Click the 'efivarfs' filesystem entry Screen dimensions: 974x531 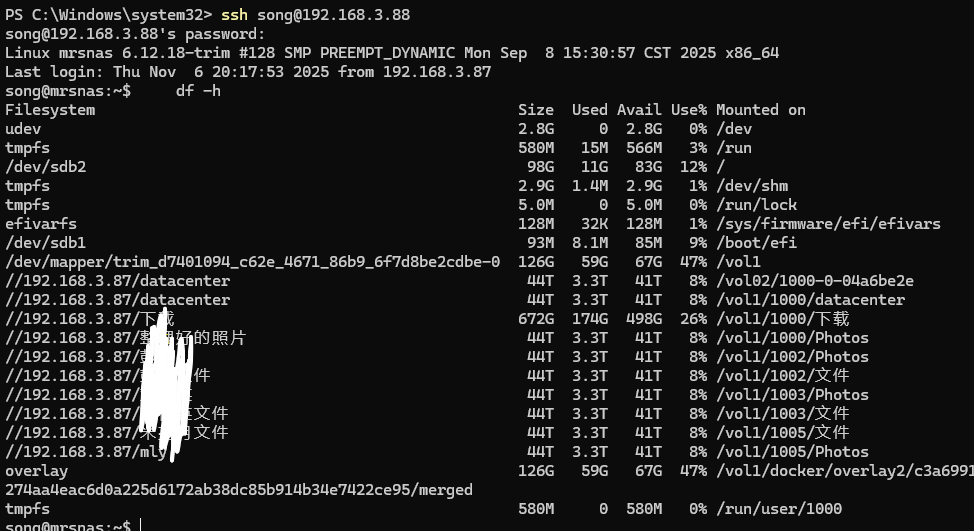point(41,224)
